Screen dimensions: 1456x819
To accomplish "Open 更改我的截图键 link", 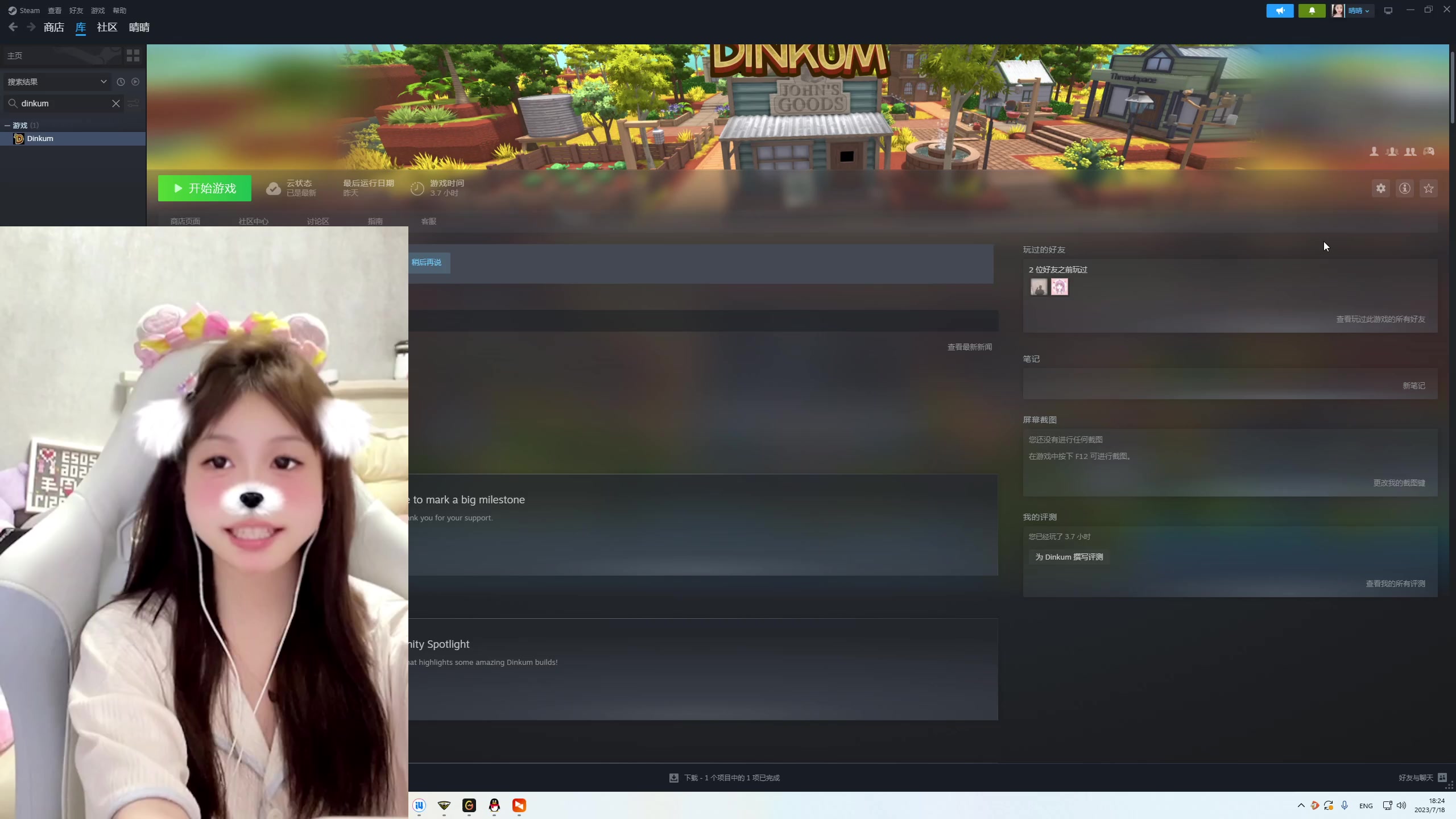I will (1400, 483).
